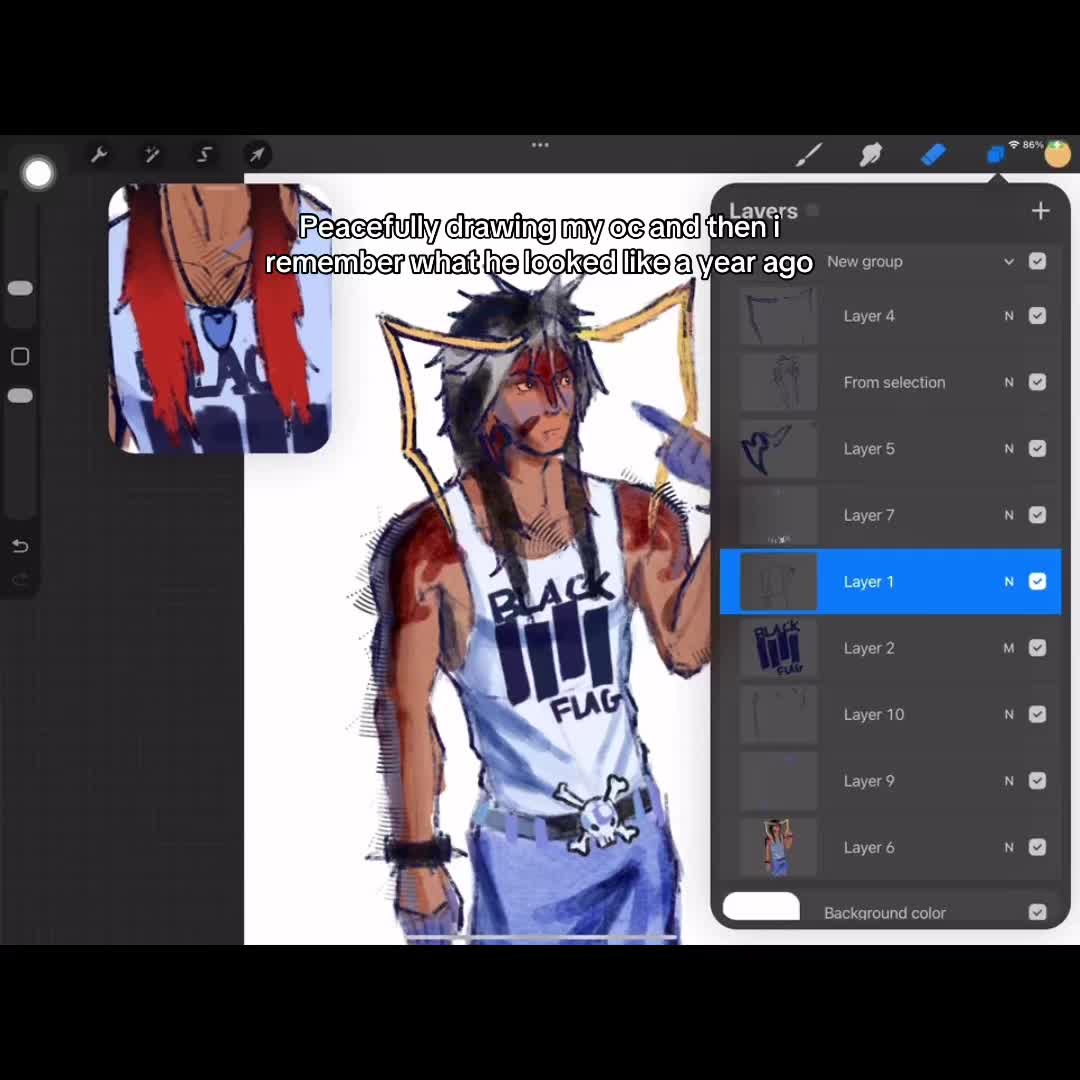Viewport: 1080px width, 1080px height.
Task: Open blend mode N for Layer 7
Action: coord(1008,515)
